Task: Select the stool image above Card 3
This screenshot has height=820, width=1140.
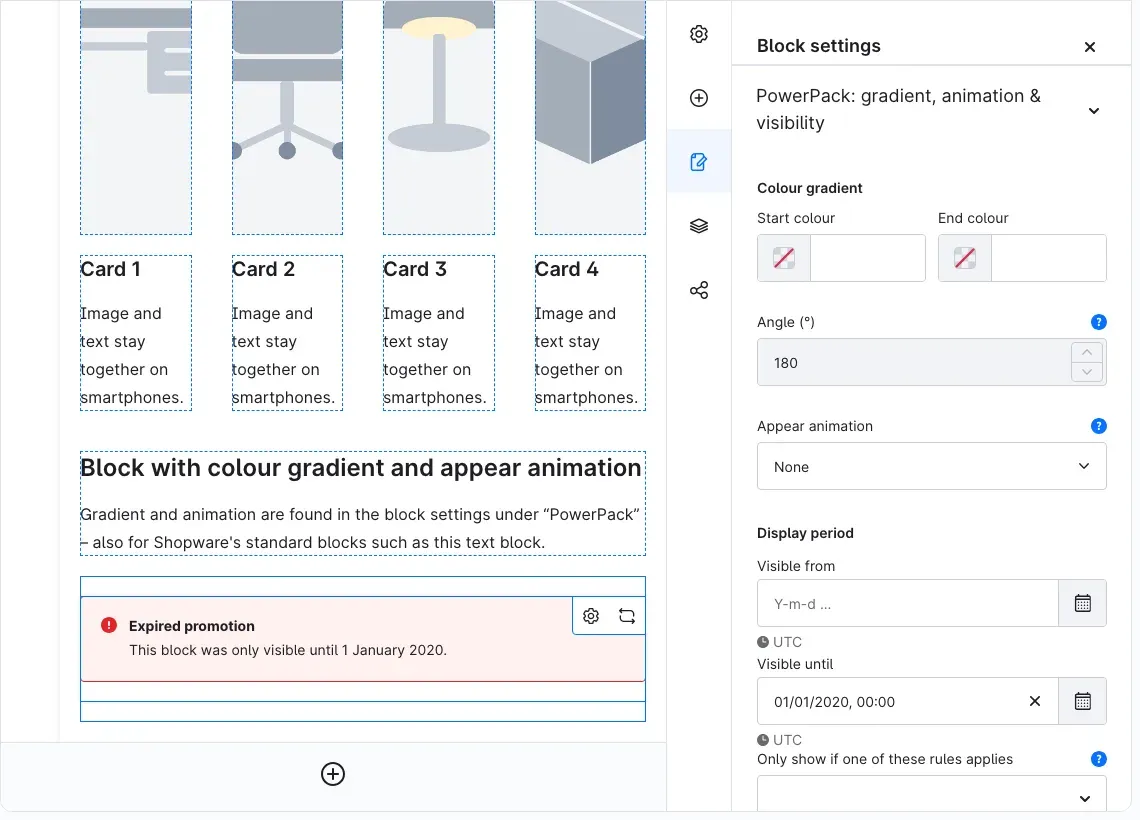Action: [439, 117]
